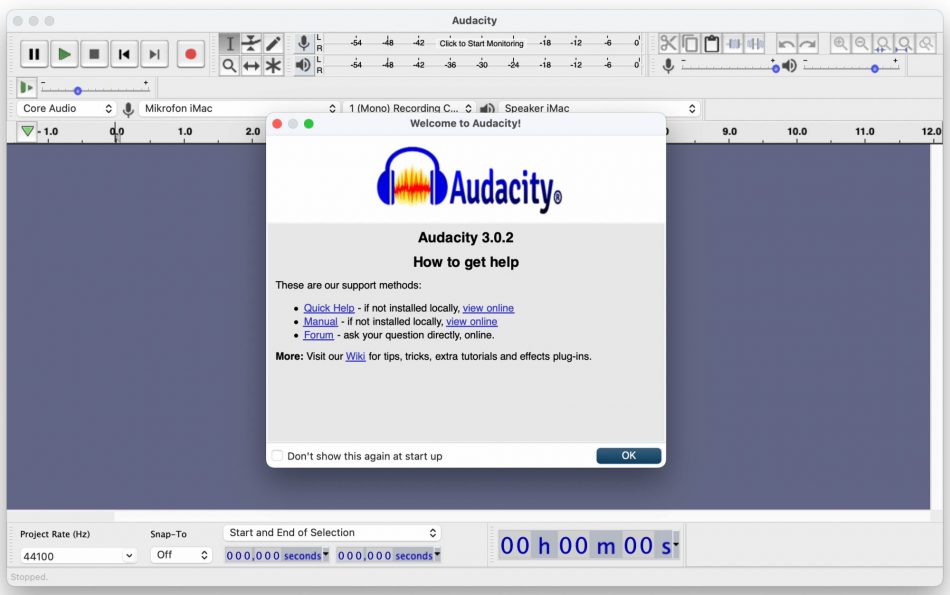Cut selection with the scissors icon
Image resolution: width=950 pixels, height=595 pixels.
668,44
